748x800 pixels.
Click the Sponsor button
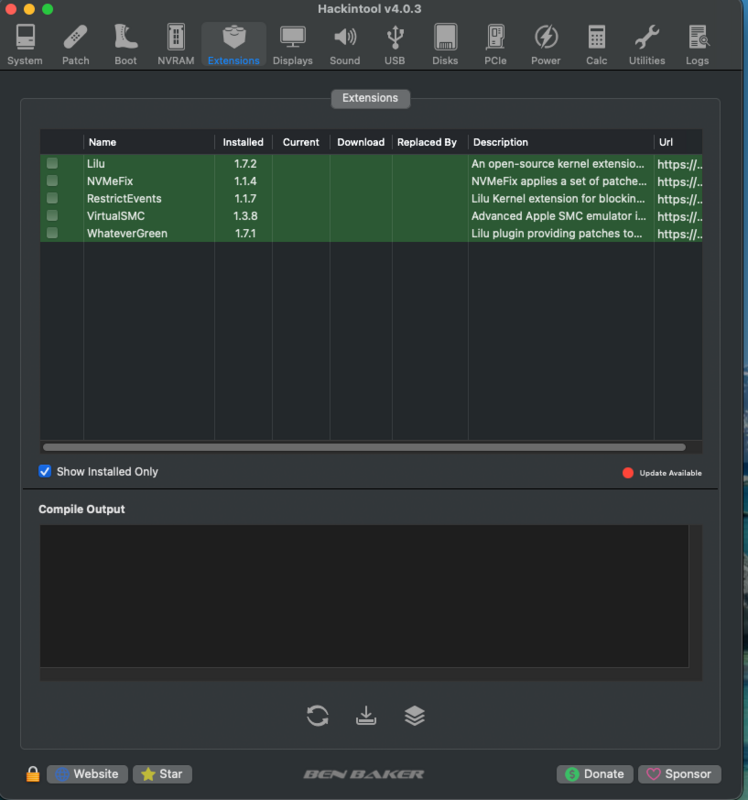coord(680,774)
